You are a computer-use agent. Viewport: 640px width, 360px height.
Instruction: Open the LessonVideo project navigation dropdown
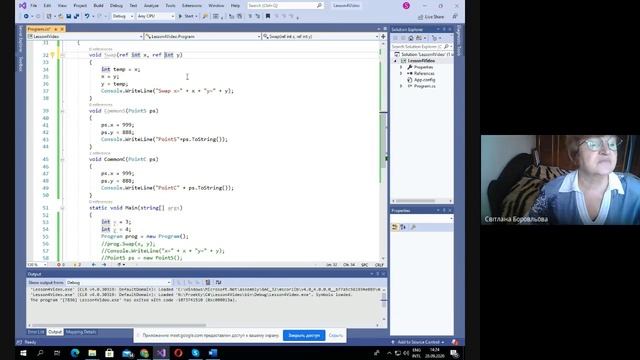(85, 36)
